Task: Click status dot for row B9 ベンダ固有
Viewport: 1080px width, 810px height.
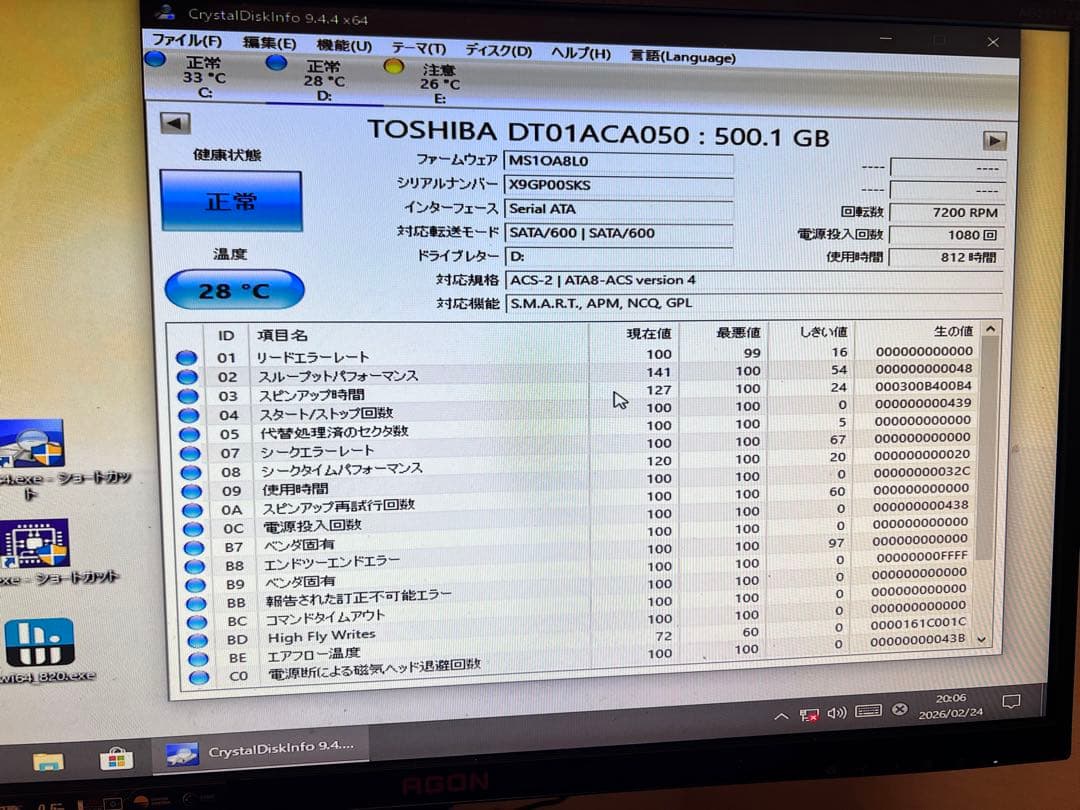Action: (196, 585)
